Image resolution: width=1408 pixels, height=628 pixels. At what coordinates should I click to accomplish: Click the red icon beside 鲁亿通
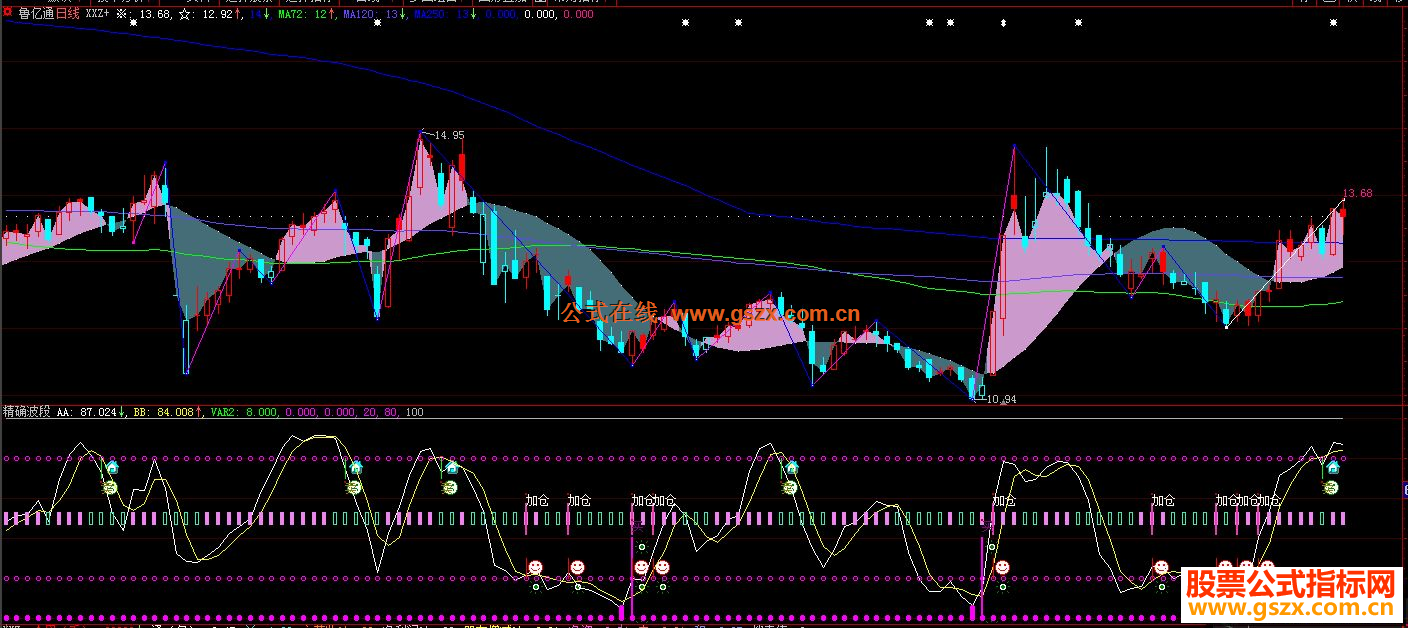(x=9, y=14)
